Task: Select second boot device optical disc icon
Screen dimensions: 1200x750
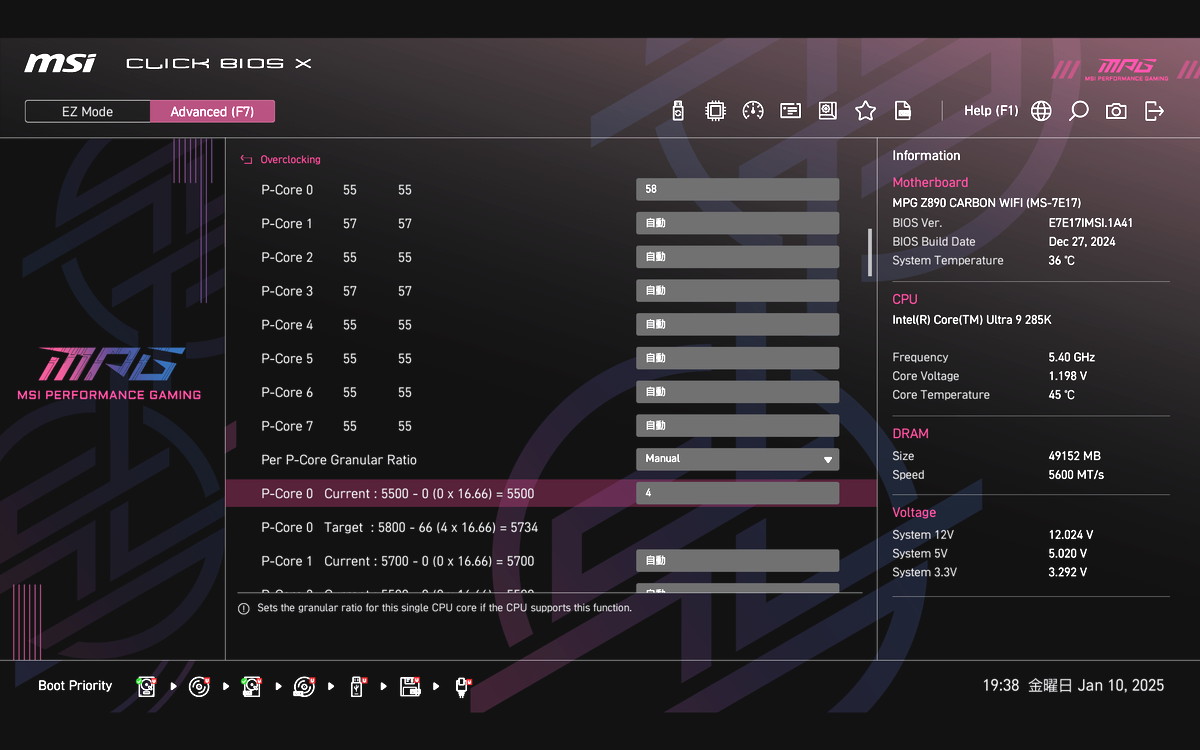Action: [199, 686]
